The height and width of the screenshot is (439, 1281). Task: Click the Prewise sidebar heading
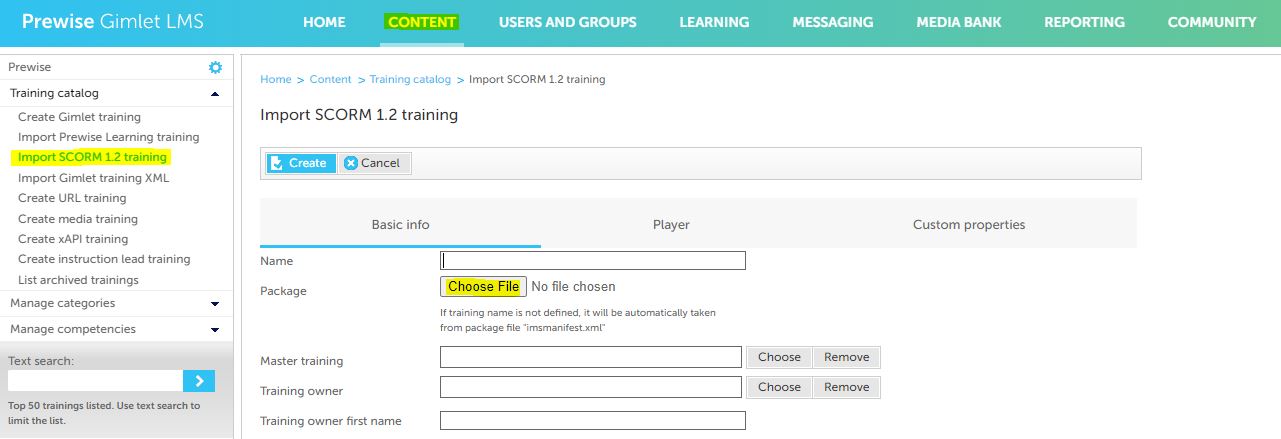(30, 67)
